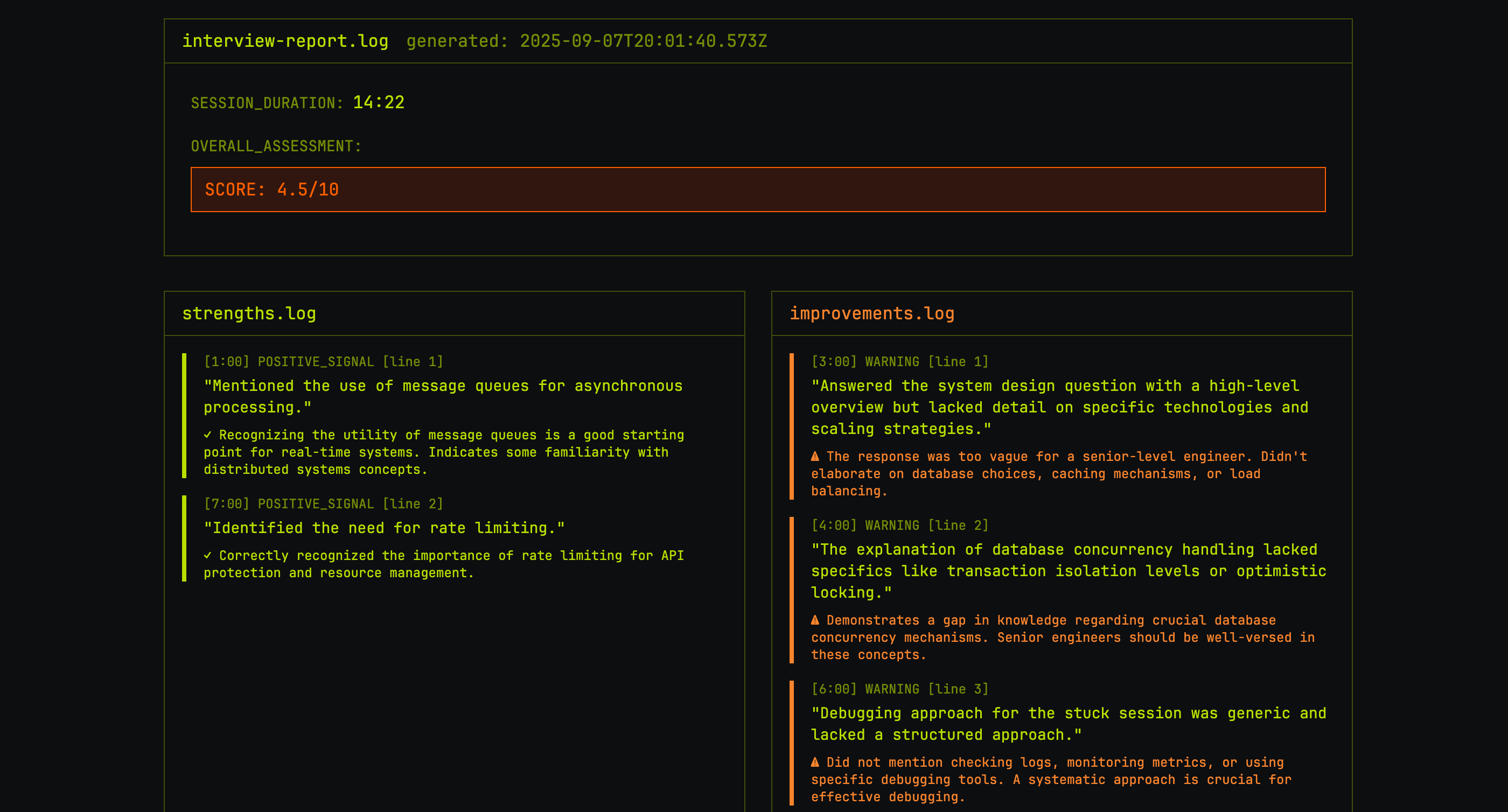This screenshot has width=1508, height=812.
Task: Open the improvements.log panel header
Action: [x=871, y=314]
